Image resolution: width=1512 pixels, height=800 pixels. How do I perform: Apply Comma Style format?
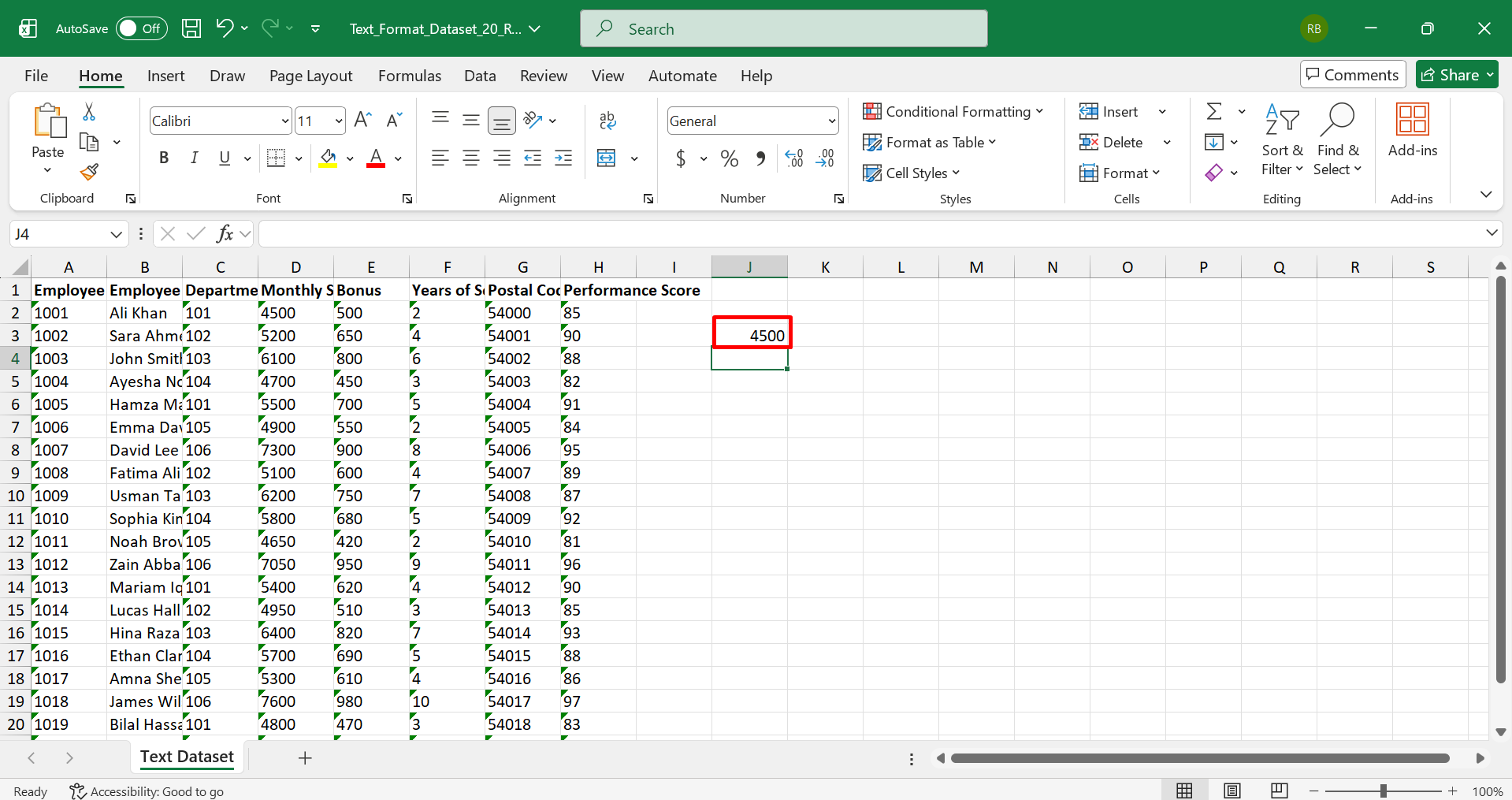coord(760,158)
